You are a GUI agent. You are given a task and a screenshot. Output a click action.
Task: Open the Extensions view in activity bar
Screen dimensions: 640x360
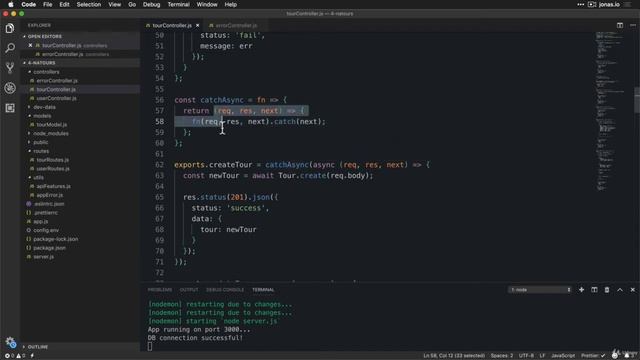[x=10, y=108]
